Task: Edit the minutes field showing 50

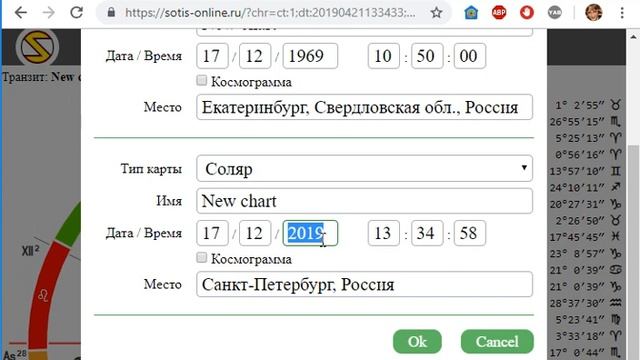Action: [427, 56]
